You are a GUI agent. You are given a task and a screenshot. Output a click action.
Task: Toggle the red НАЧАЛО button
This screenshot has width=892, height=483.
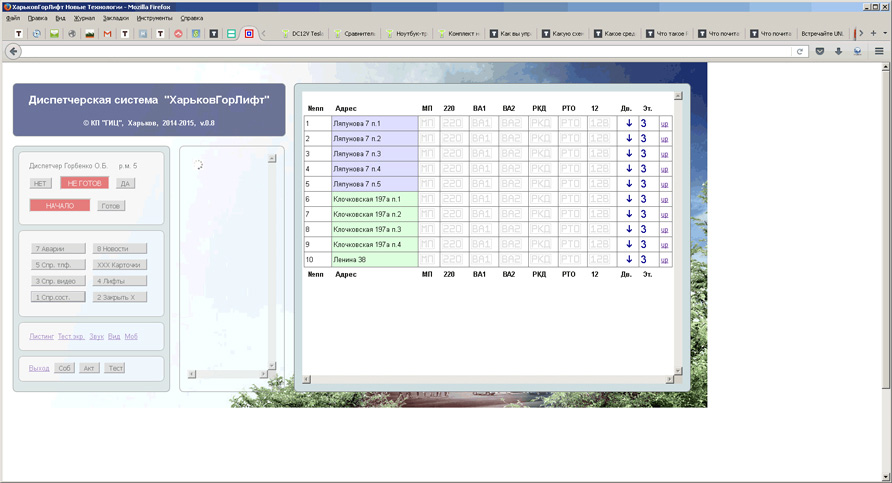click(60, 205)
